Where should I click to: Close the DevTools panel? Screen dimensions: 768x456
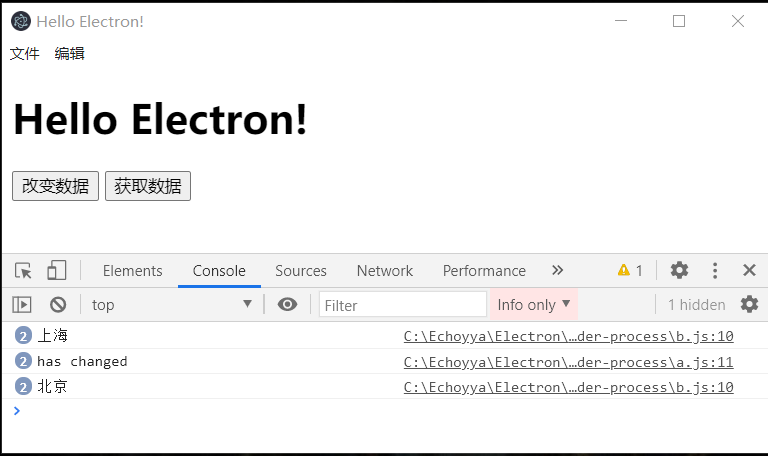tap(749, 270)
